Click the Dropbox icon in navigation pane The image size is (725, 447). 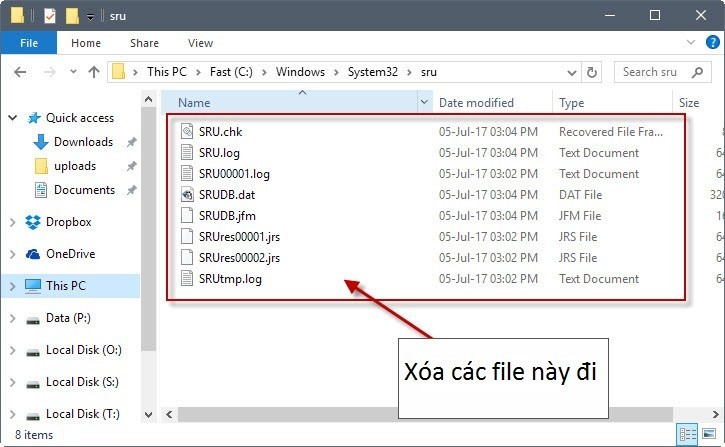point(32,222)
